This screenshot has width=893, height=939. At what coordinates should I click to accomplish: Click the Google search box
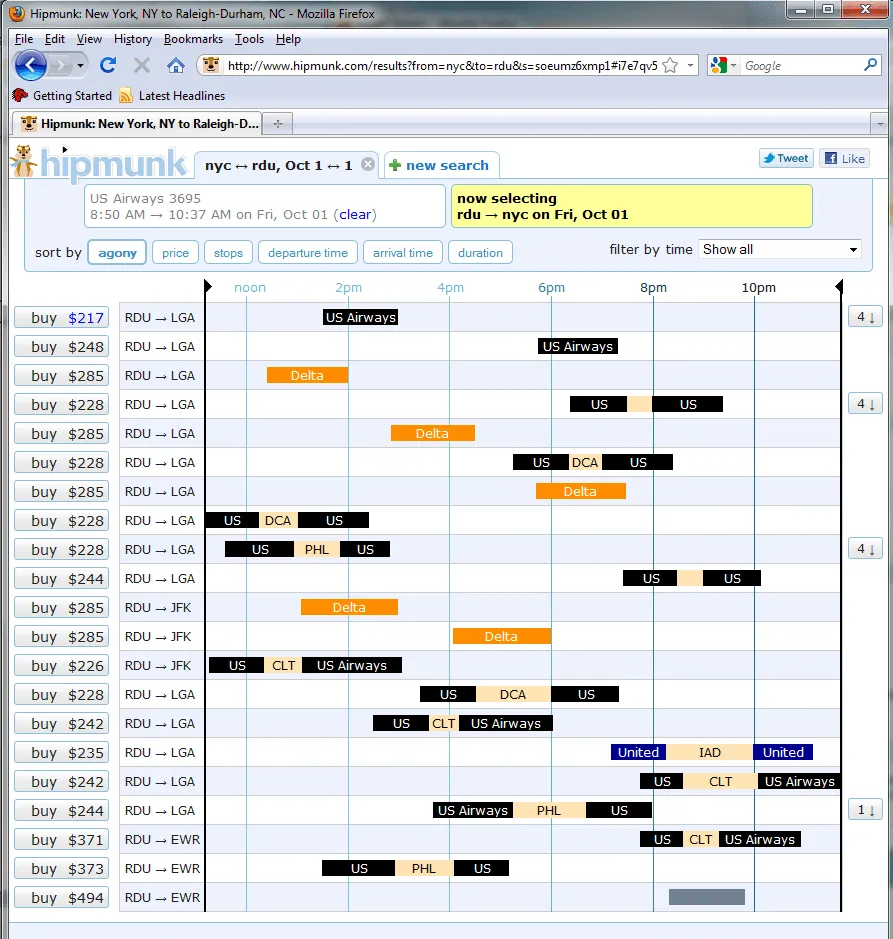[801, 65]
